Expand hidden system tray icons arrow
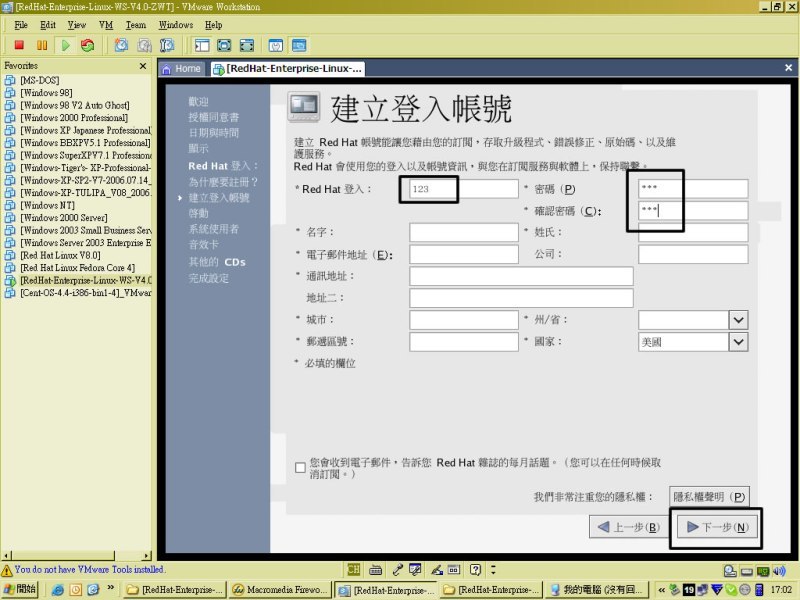Viewport: 800px width, 600px height. [662, 590]
